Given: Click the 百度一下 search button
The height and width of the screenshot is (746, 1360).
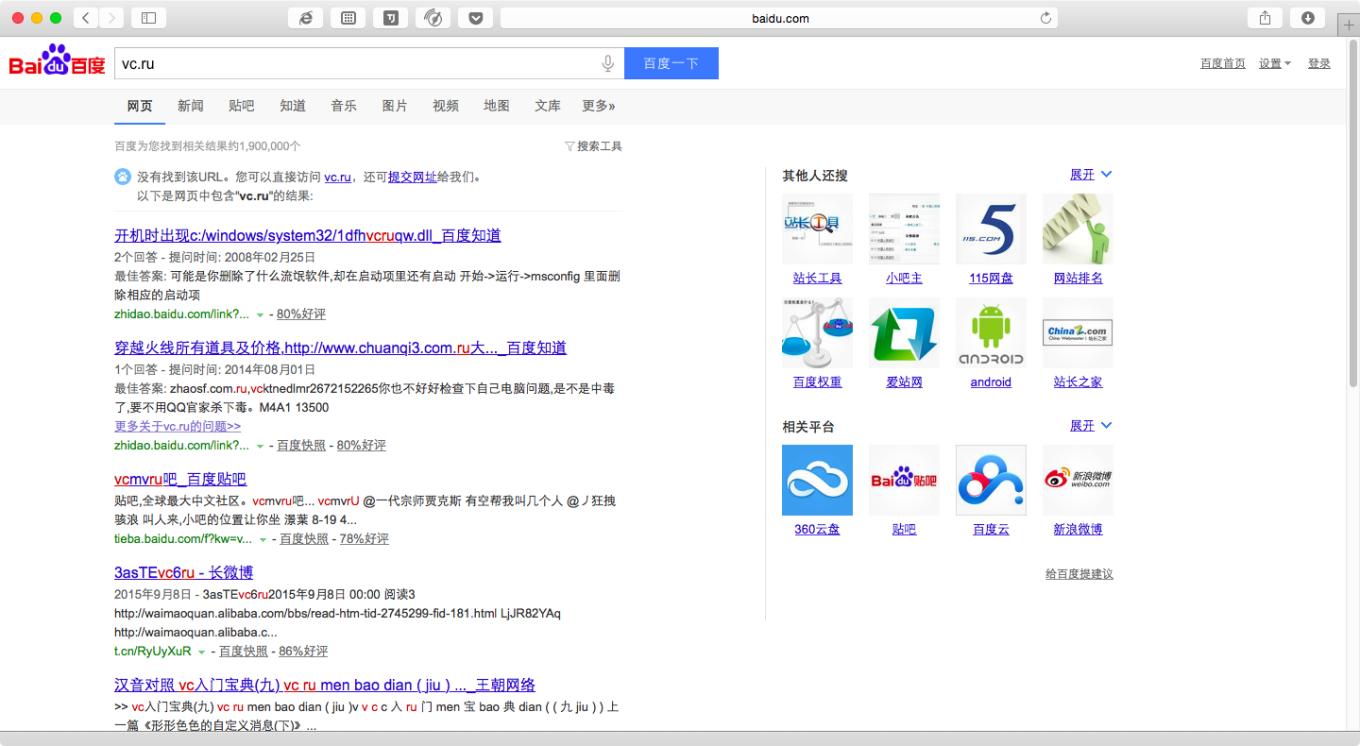Looking at the screenshot, I should 671,64.
